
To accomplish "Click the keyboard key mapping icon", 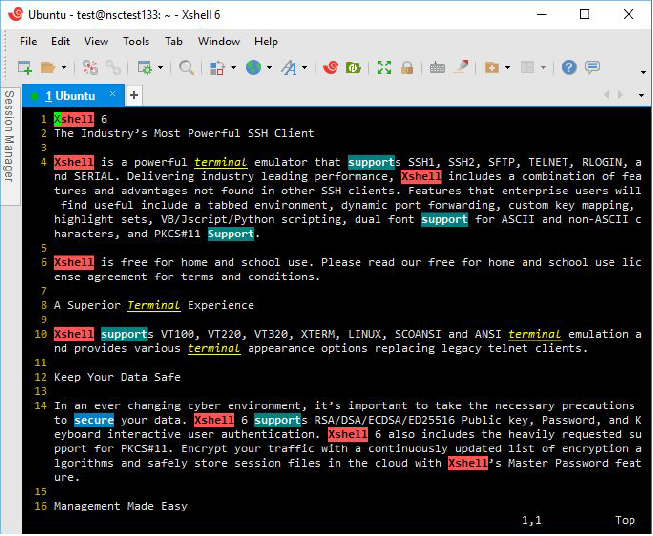I will tap(437, 67).
